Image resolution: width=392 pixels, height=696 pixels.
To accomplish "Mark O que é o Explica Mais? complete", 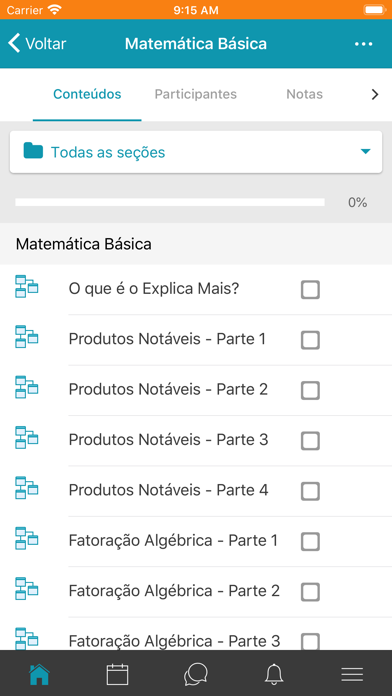I will pyautogui.click(x=310, y=290).
